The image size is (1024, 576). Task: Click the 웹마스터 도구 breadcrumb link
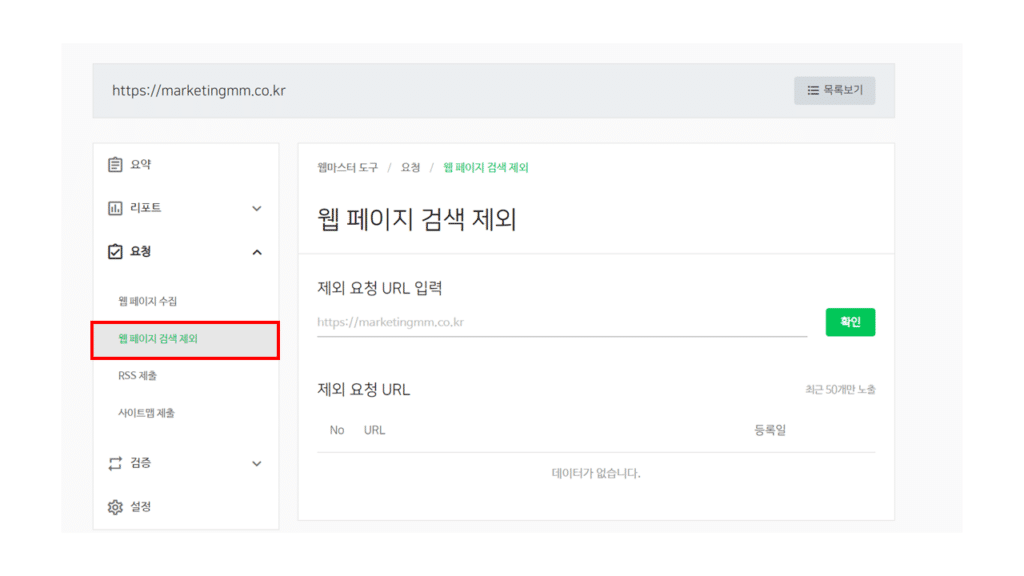347,168
